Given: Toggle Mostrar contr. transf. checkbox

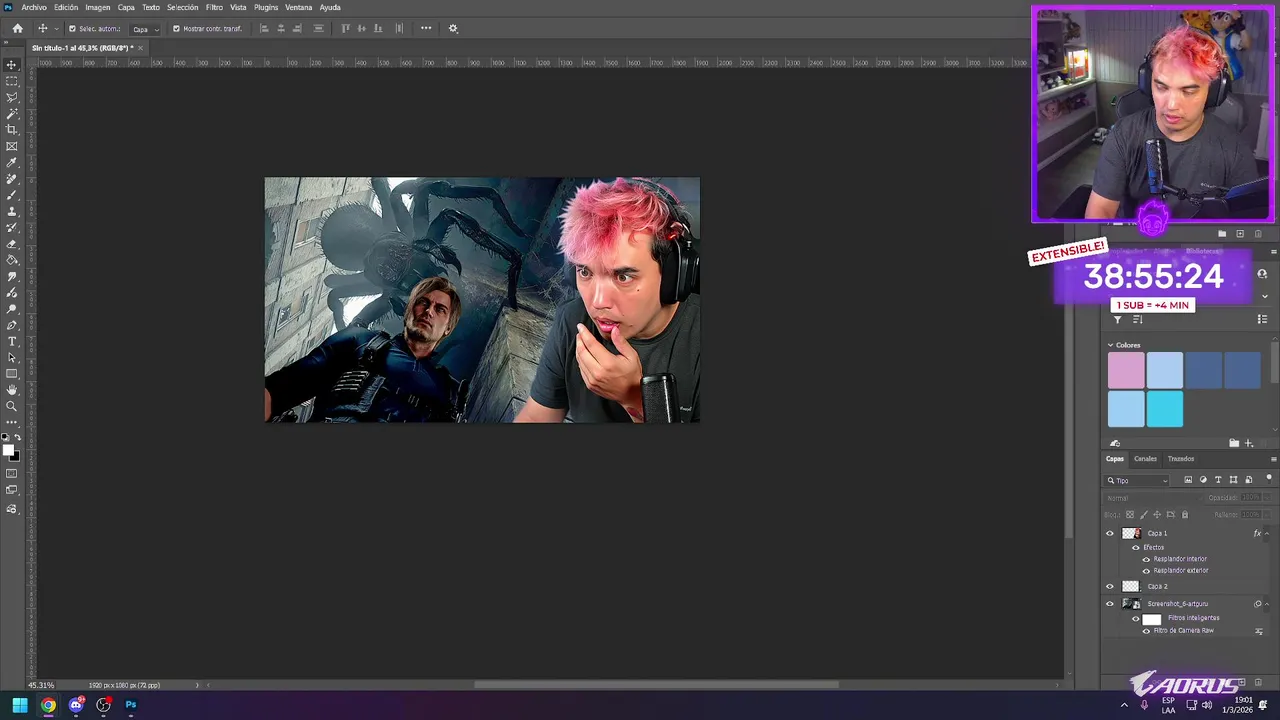Looking at the screenshot, I should click(176, 28).
